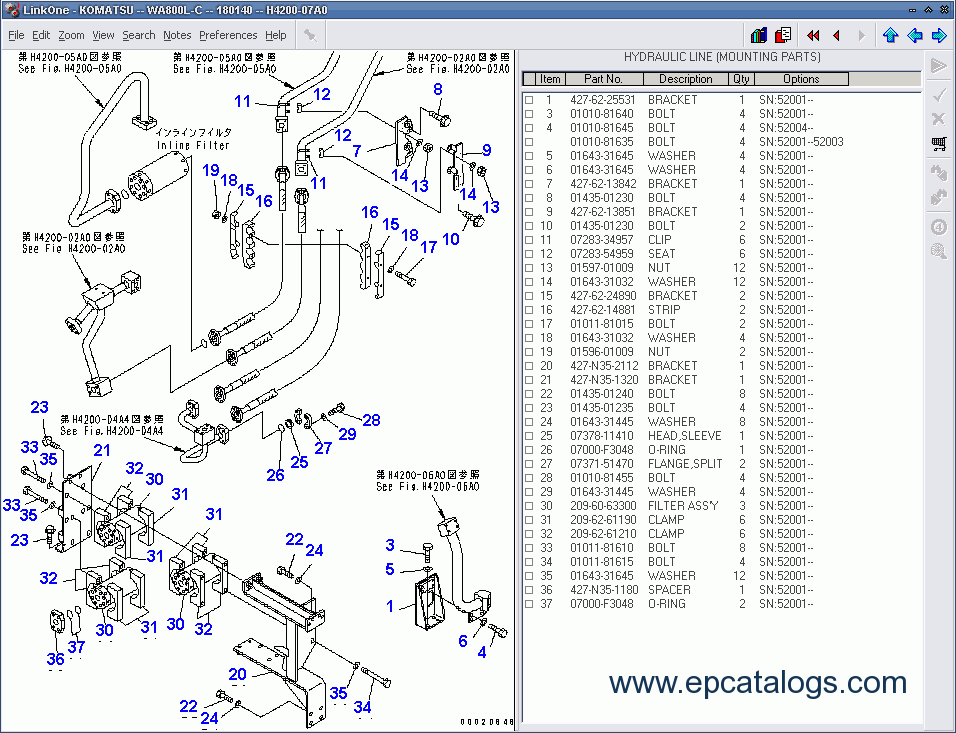Sort by the Description column header
Screen dimensions: 956x733
coord(686,79)
